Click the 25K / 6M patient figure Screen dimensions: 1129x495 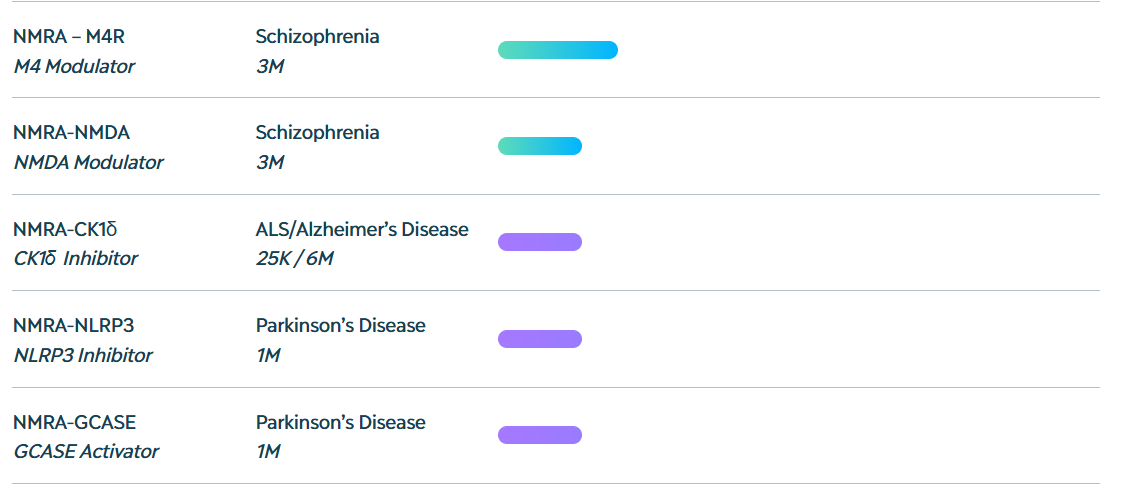(x=294, y=259)
